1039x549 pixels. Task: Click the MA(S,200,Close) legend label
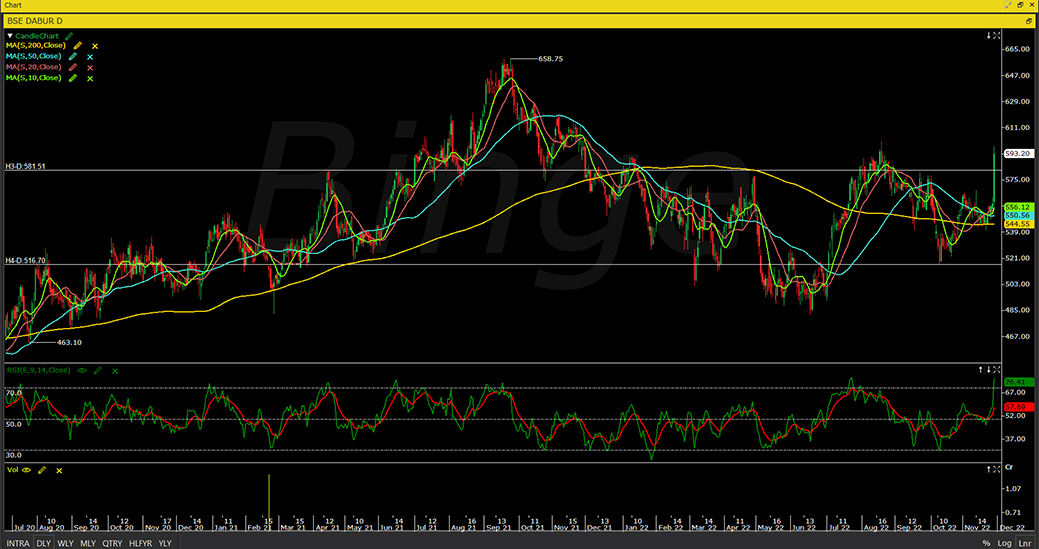[x=36, y=46]
